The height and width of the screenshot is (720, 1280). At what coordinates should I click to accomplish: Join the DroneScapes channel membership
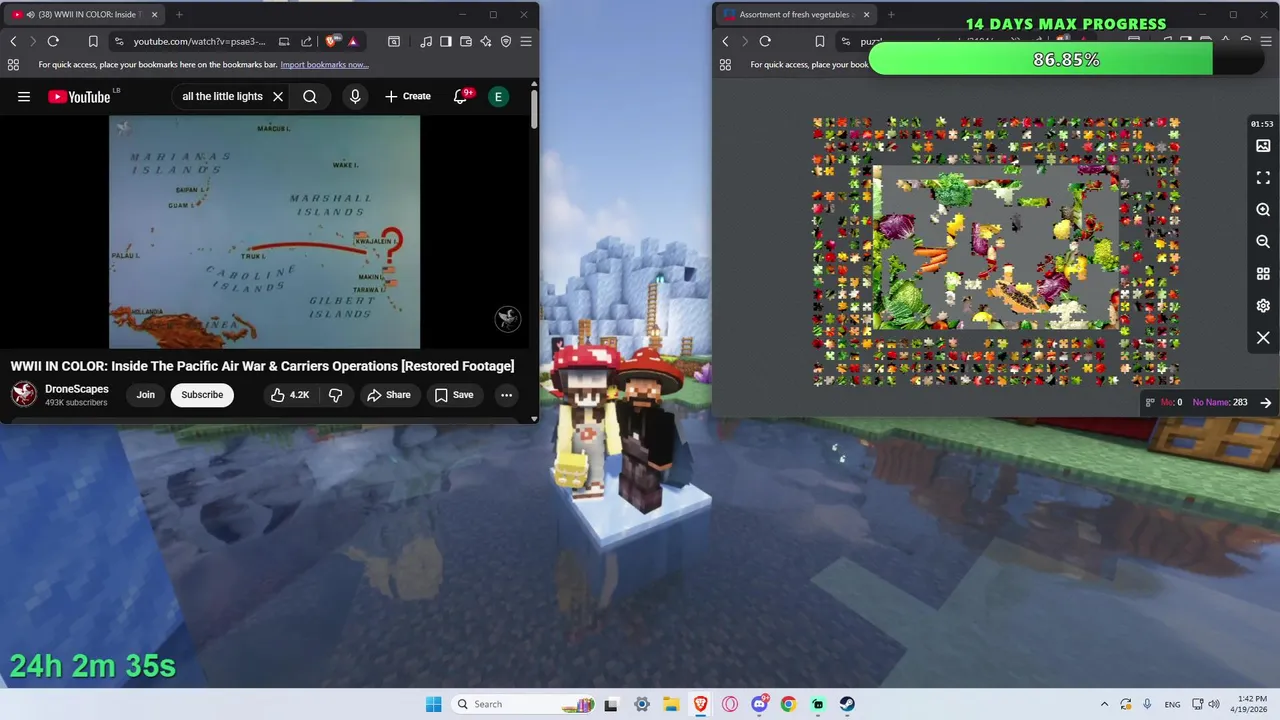(x=146, y=395)
